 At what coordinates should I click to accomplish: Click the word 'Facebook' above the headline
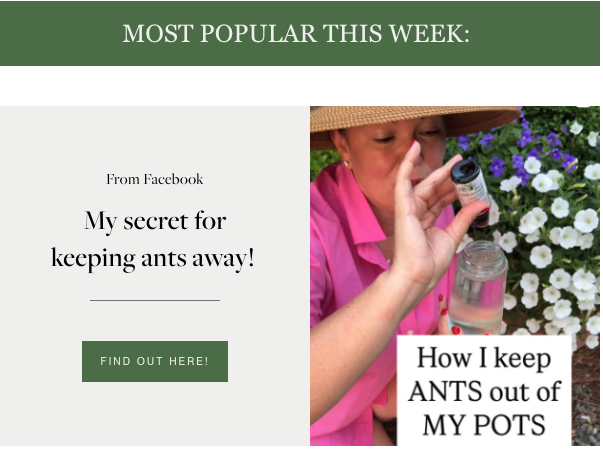pyautogui.click(x=173, y=179)
